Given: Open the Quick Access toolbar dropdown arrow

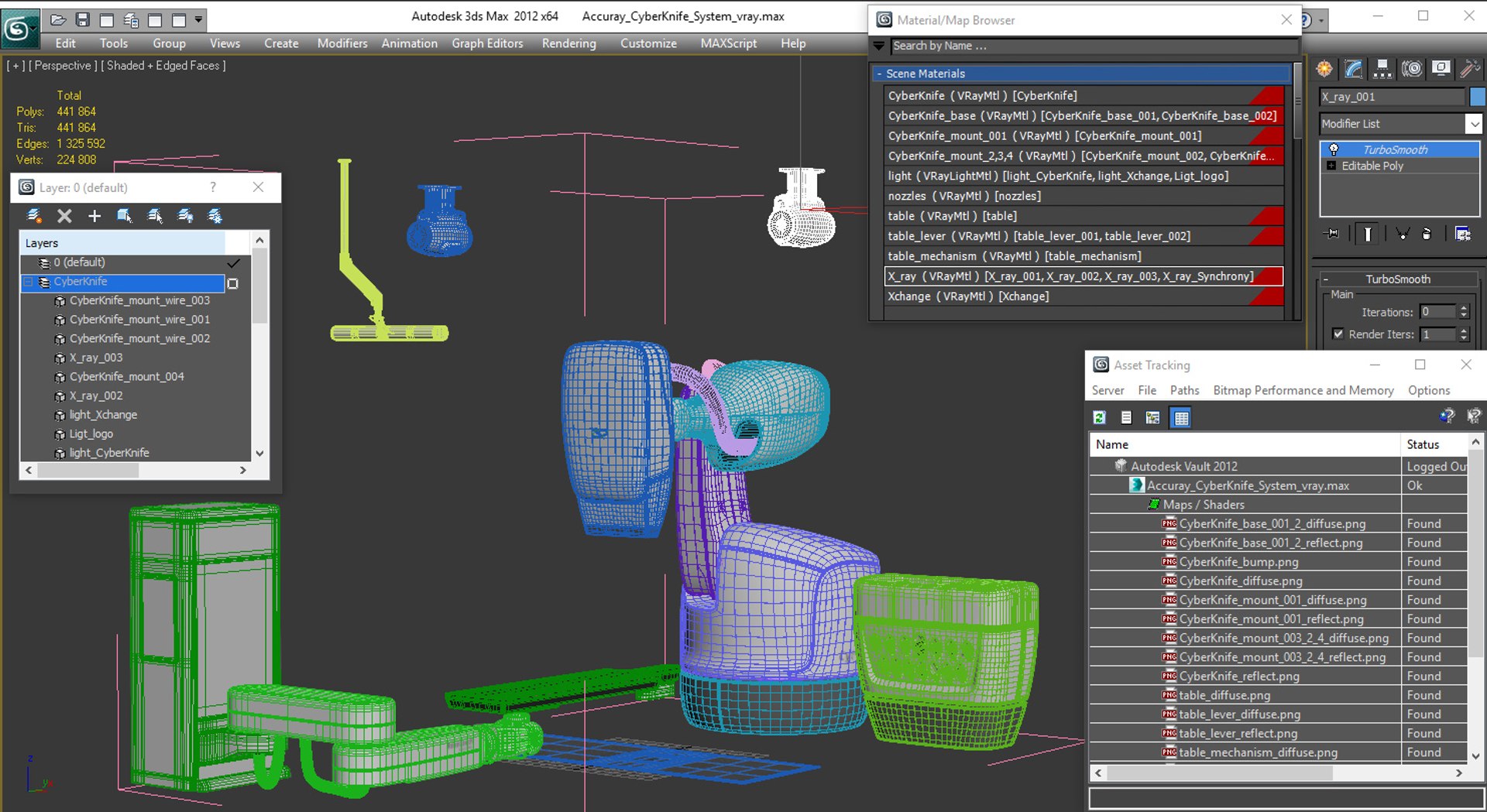Looking at the screenshot, I should click(198, 19).
